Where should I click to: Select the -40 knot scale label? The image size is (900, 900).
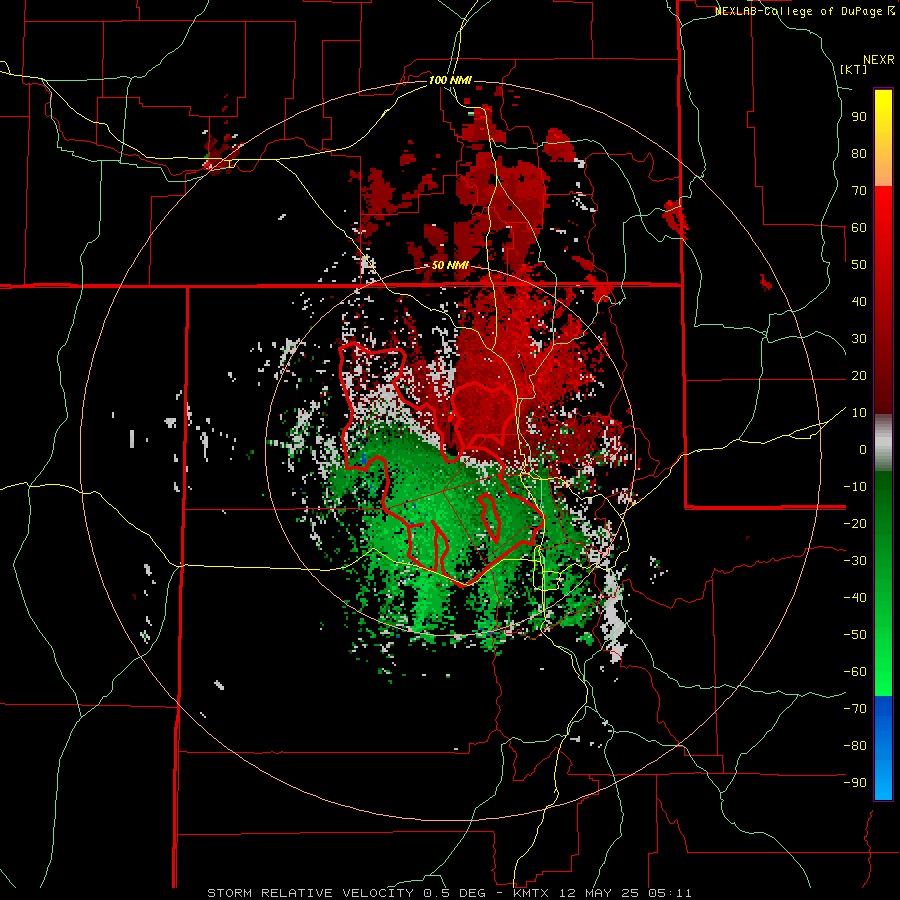[855, 598]
